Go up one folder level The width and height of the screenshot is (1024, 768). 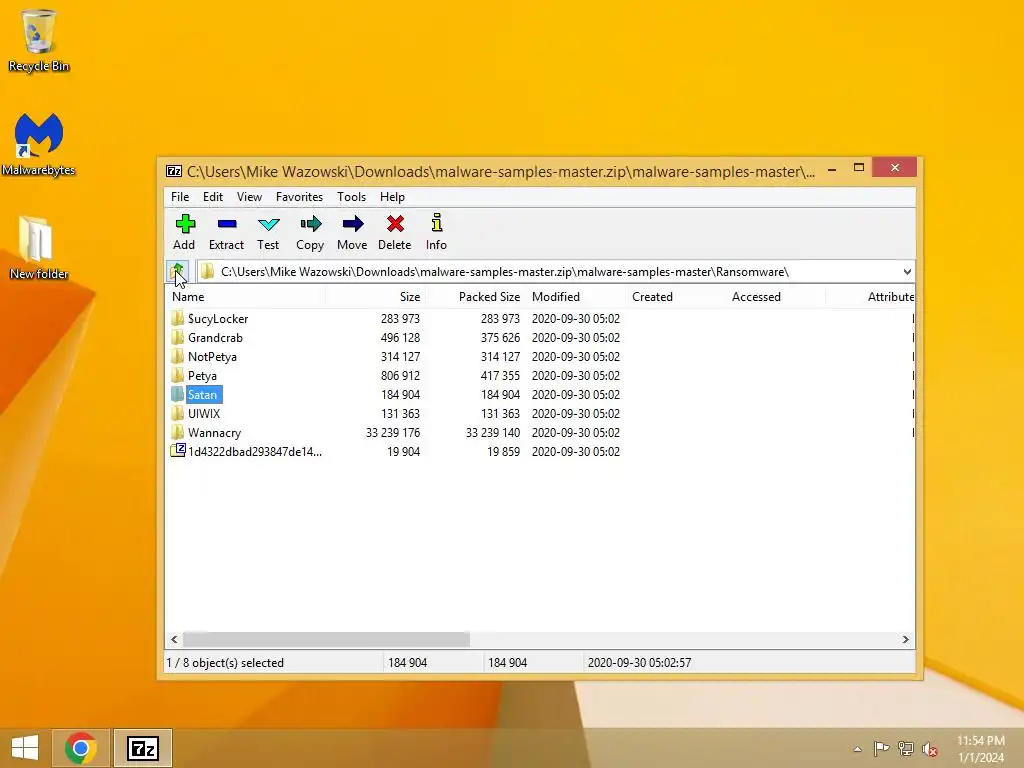point(178,272)
